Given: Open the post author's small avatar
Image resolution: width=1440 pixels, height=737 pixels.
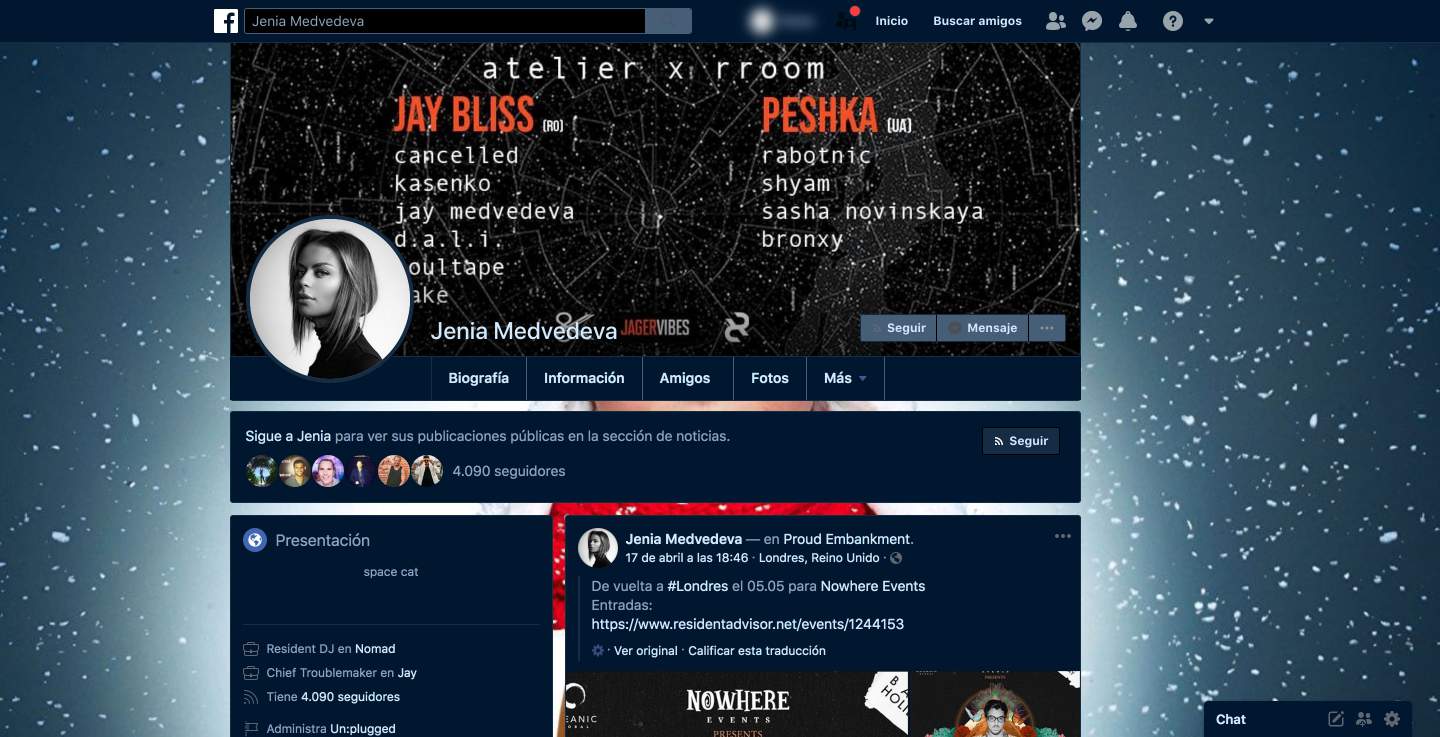Looking at the screenshot, I should [598, 547].
